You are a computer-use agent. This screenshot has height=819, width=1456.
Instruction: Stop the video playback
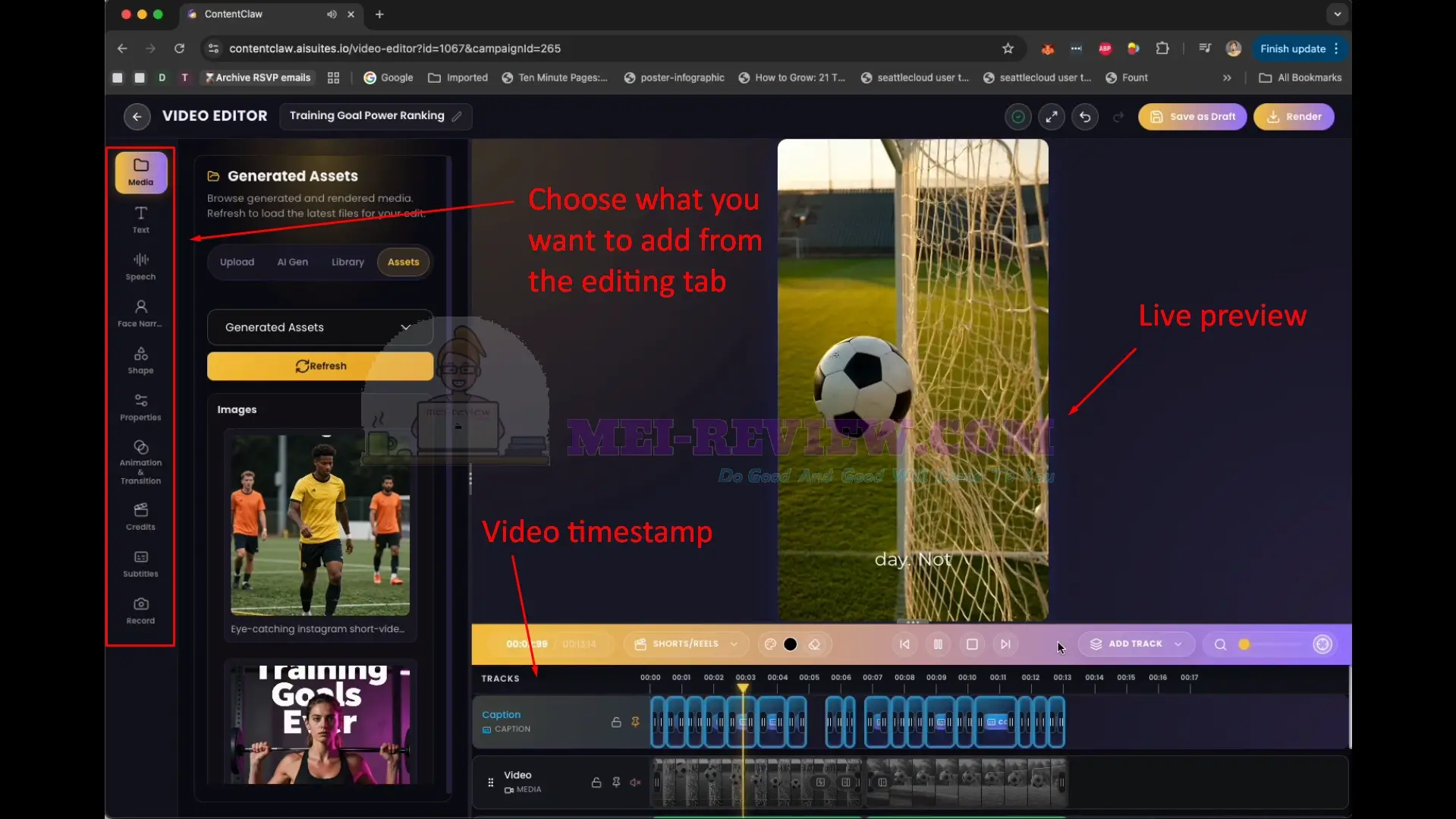tap(972, 644)
